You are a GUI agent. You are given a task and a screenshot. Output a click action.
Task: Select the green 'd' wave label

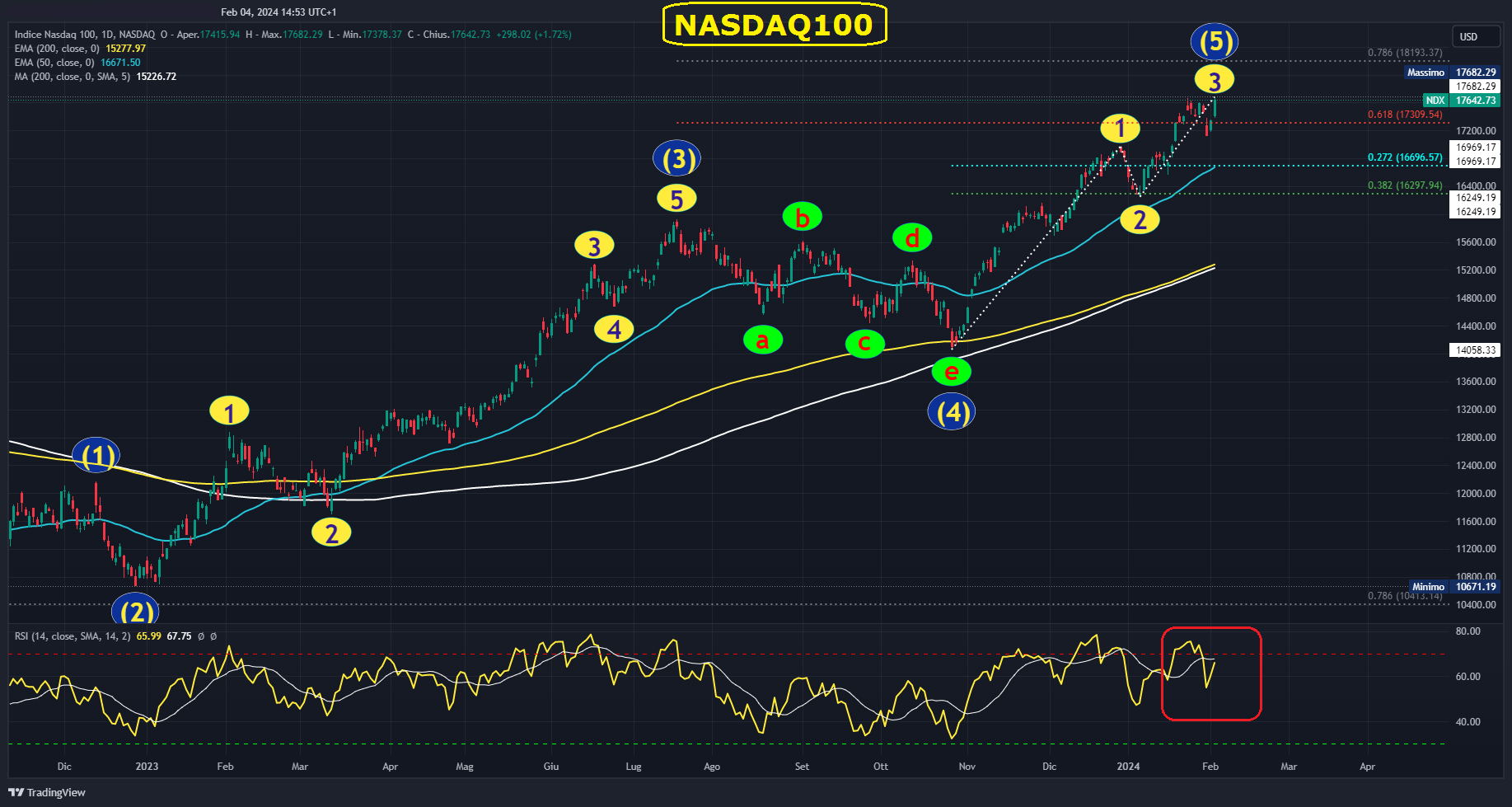pyautogui.click(x=912, y=238)
